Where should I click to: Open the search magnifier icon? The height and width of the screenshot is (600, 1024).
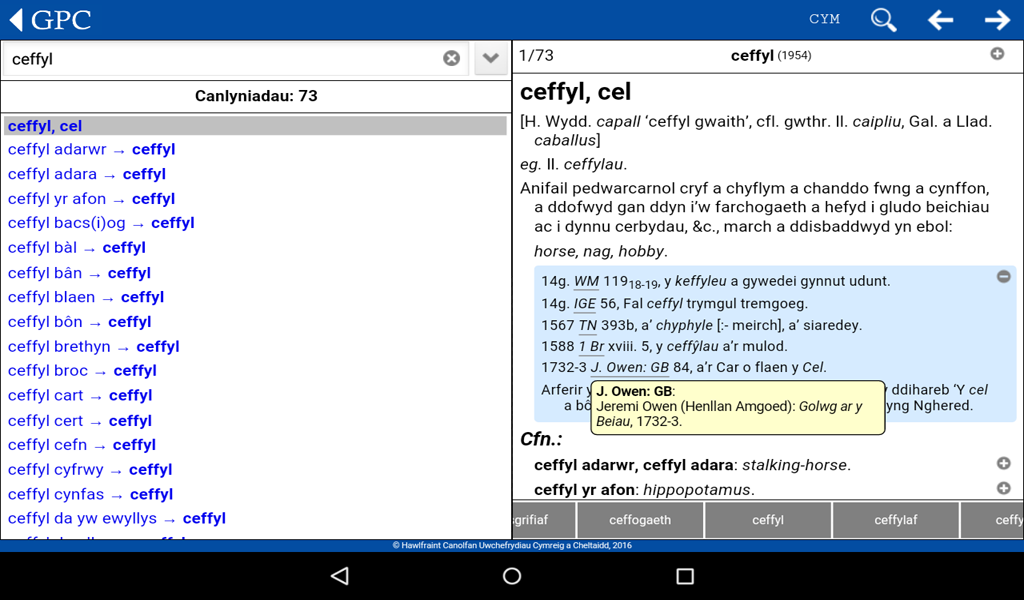883,19
